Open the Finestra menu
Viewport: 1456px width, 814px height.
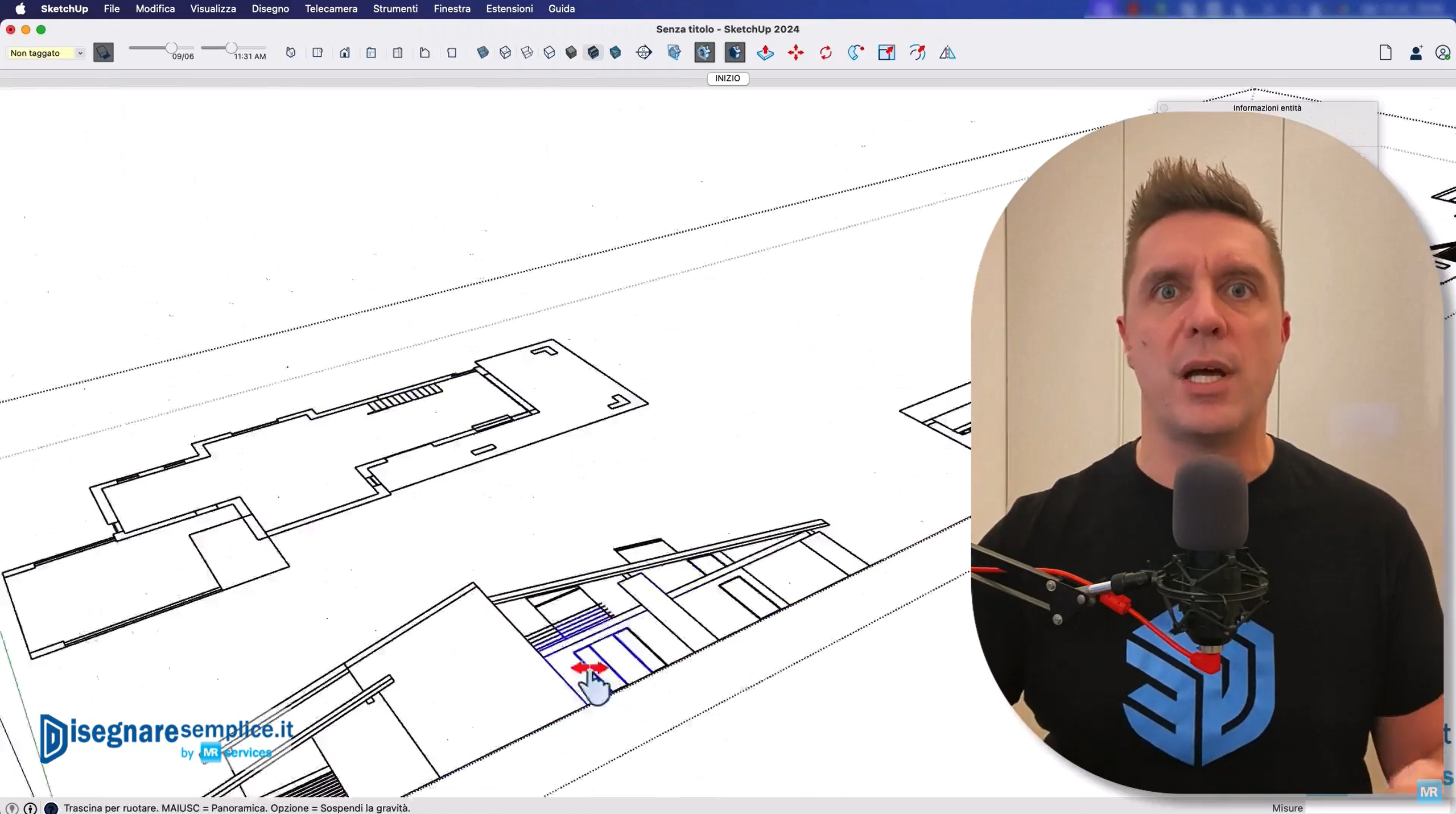[x=452, y=9]
